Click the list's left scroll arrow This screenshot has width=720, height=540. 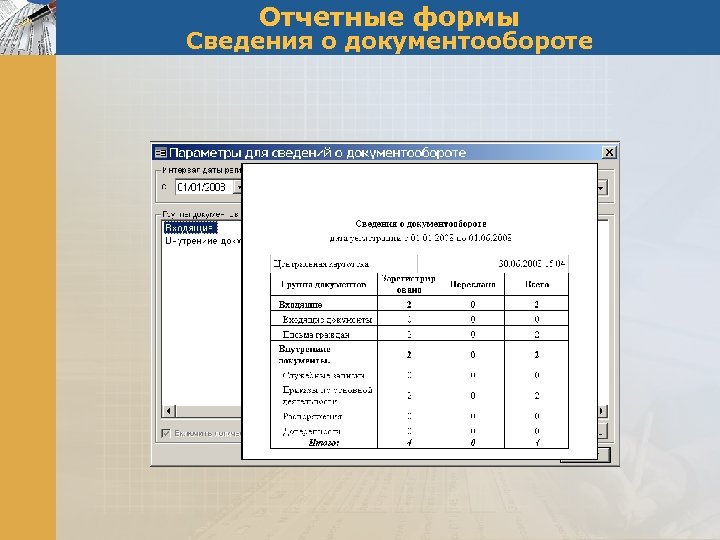(x=169, y=411)
